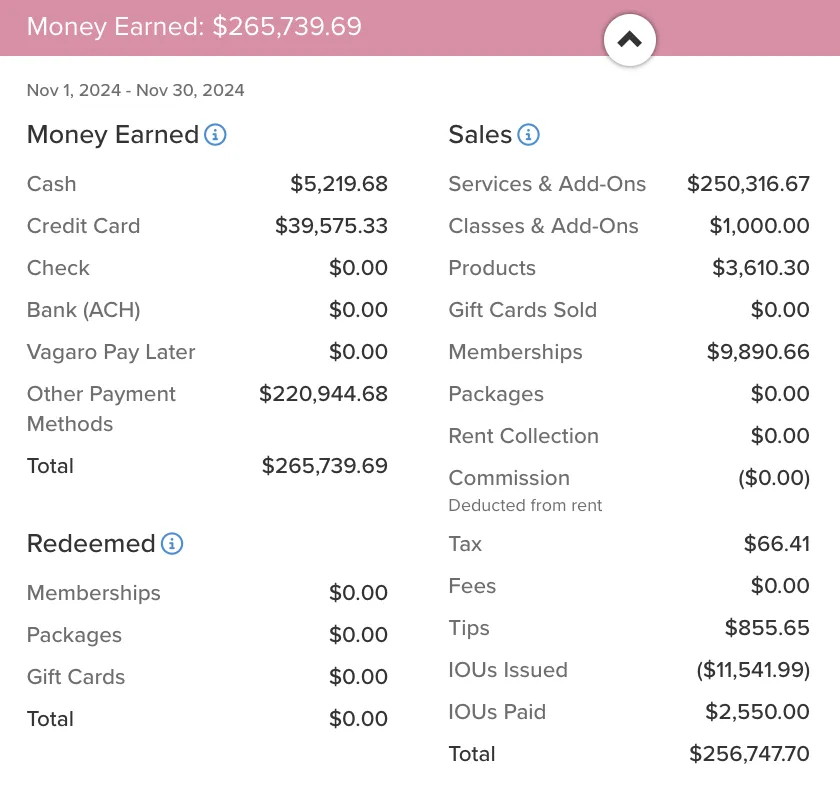Open the Cash amount $5,219.68
The height and width of the screenshot is (790, 840).
339,184
